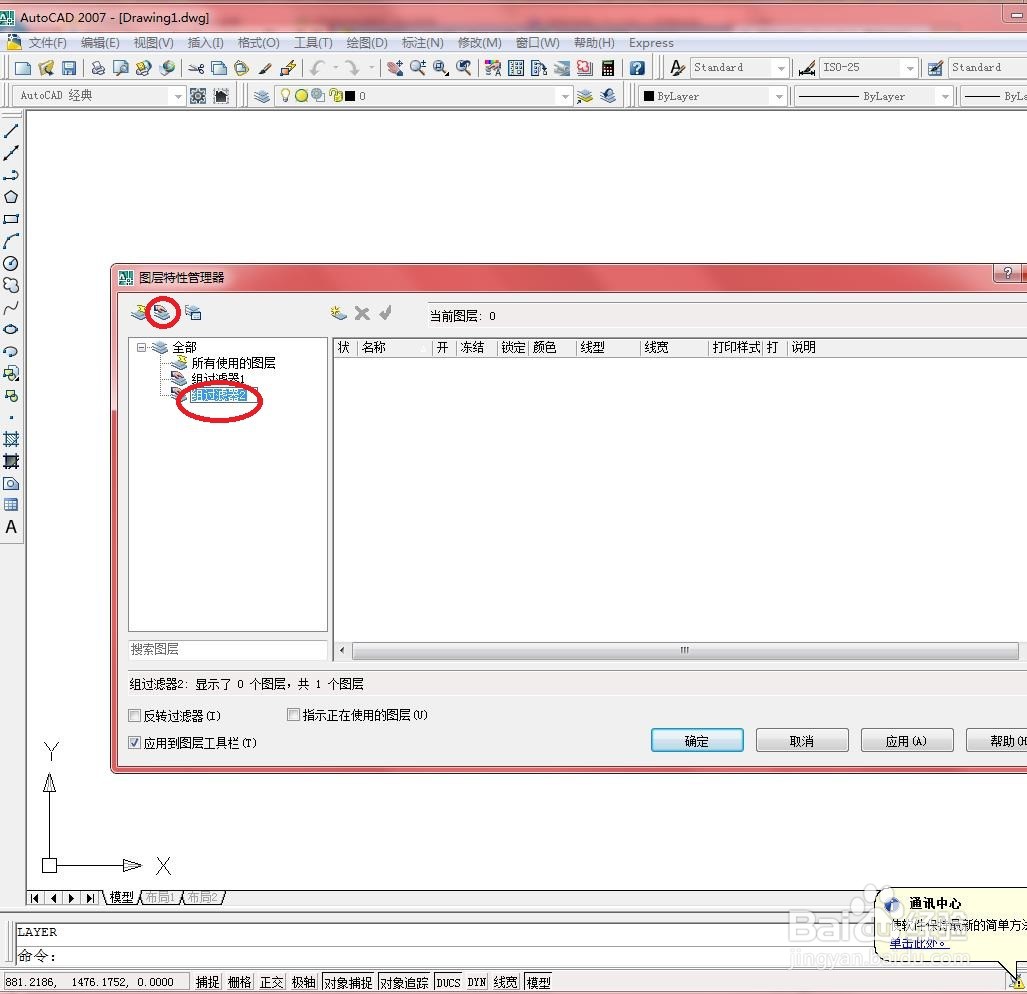Viewport: 1027px width, 994px height.
Task: Create New Group Filter in layer manager
Action: click(x=162, y=313)
